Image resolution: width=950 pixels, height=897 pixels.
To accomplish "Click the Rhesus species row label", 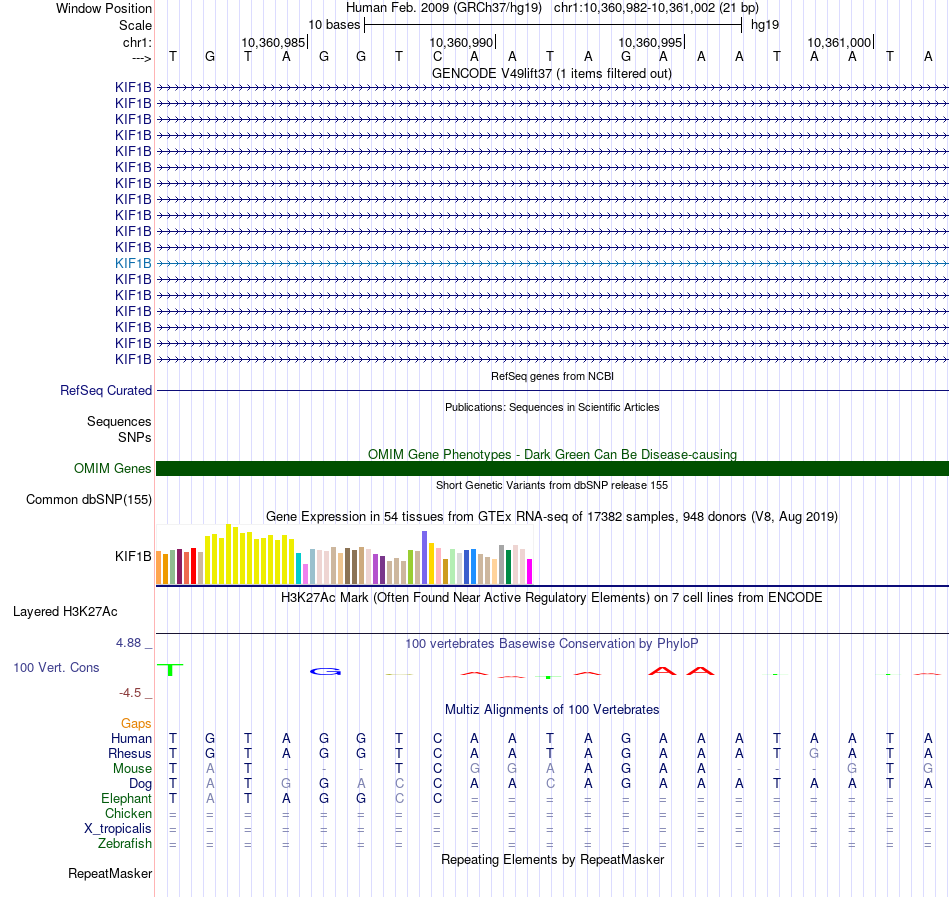I will (x=130, y=753).
